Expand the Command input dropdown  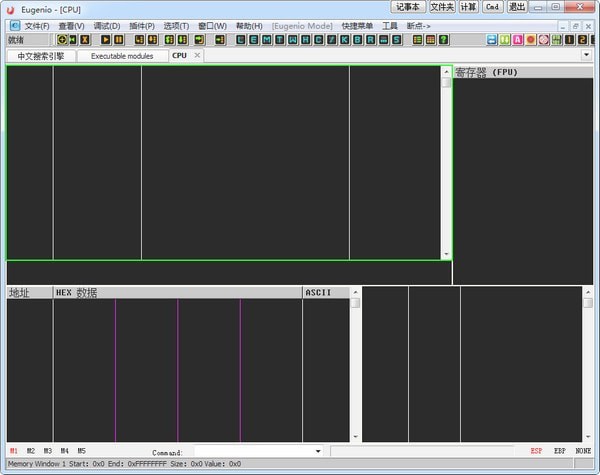(x=317, y=452)
